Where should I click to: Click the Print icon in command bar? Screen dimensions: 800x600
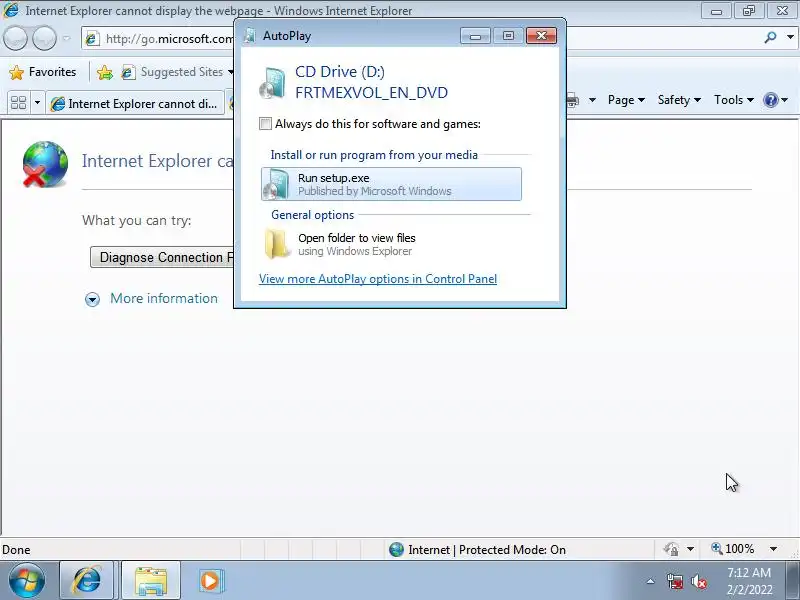573,100
